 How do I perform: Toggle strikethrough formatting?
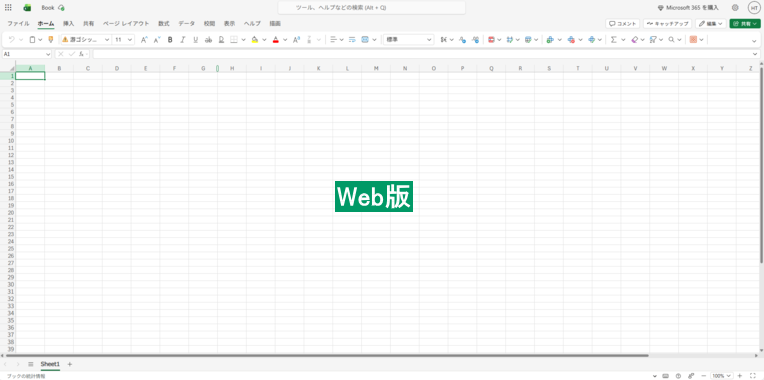(209, 40)
